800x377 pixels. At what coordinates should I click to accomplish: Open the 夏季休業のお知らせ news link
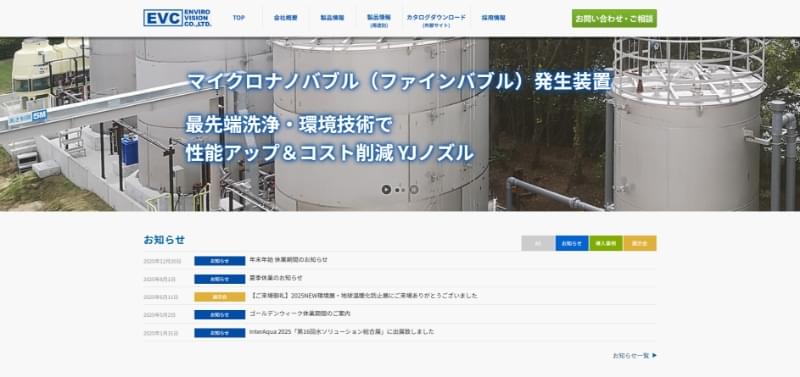tap(276, 278)
